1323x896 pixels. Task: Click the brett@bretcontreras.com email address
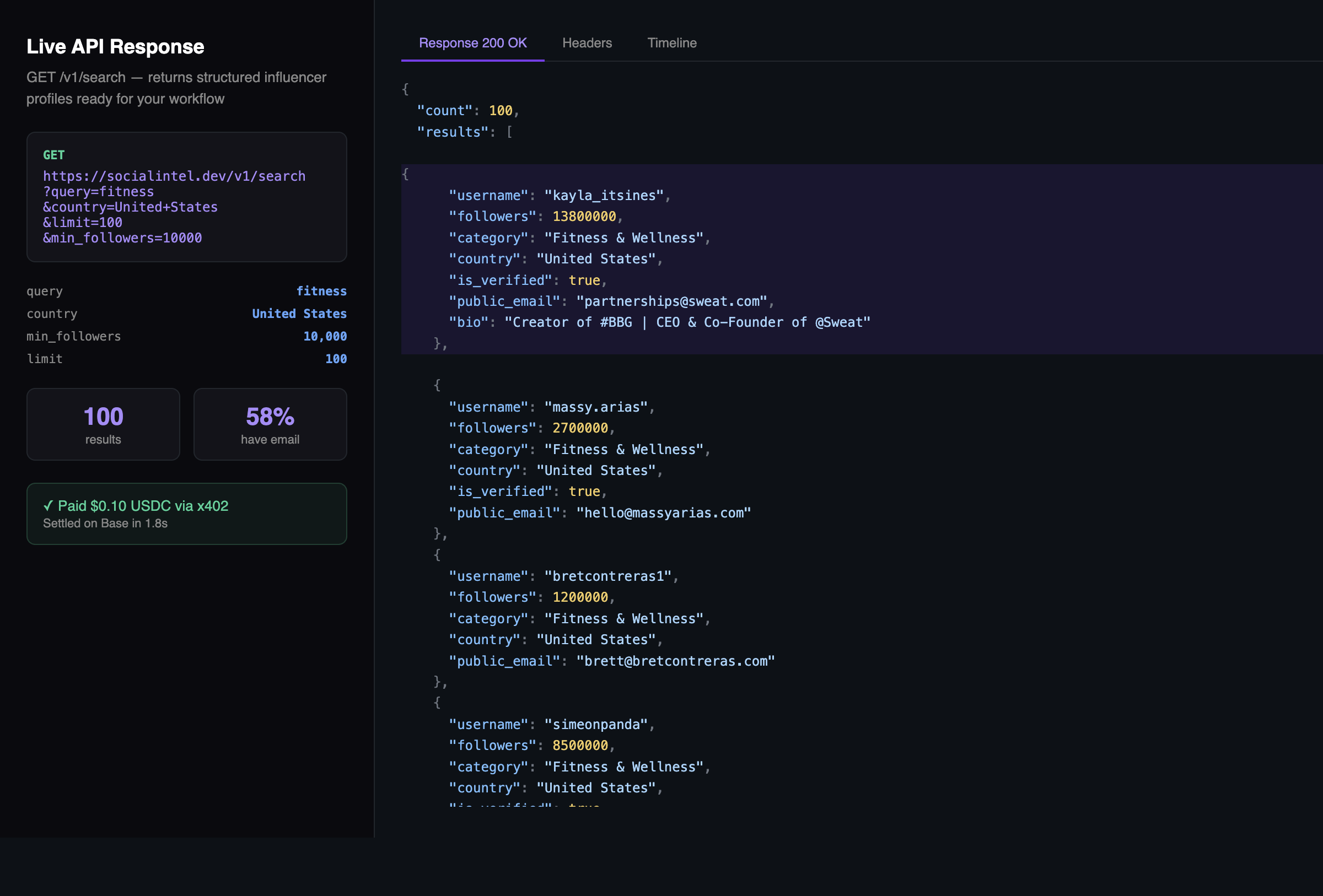pos(677,661)
